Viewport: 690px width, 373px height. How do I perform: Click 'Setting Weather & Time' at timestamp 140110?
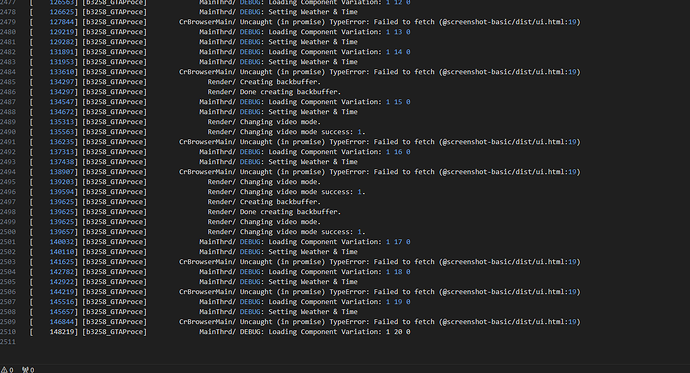pos(313,252)
